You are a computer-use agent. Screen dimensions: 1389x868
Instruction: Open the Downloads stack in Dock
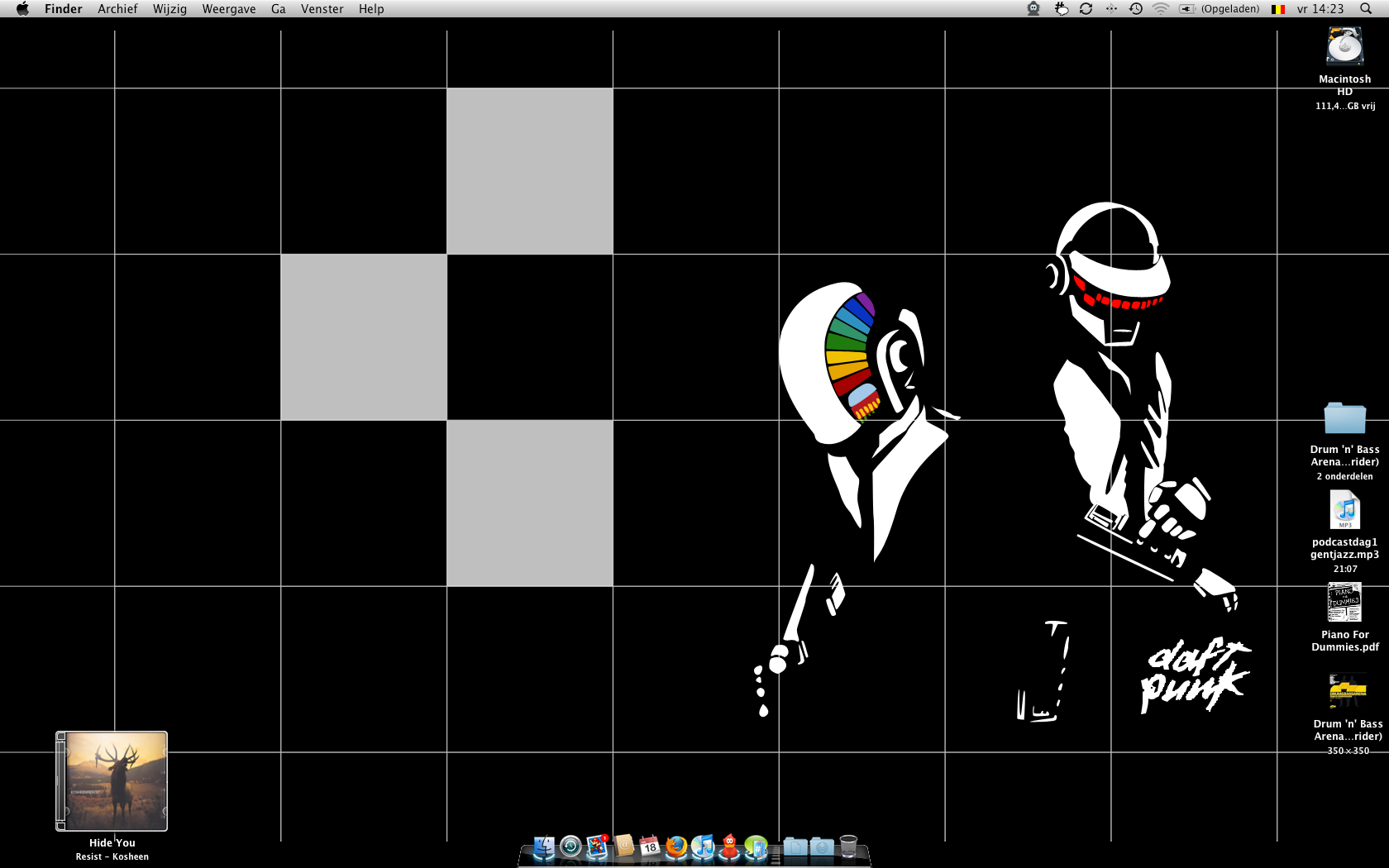click(822, 847)
